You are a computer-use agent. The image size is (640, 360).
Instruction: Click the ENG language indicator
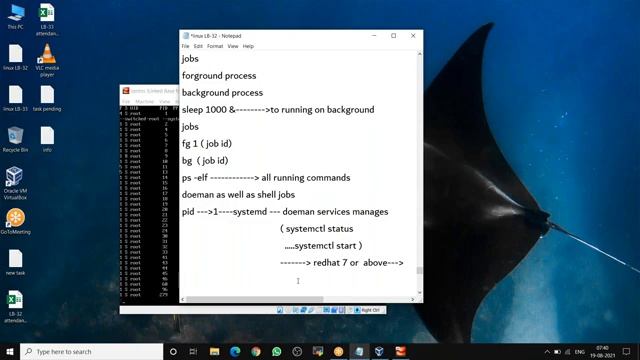click(x=580, y=351)
